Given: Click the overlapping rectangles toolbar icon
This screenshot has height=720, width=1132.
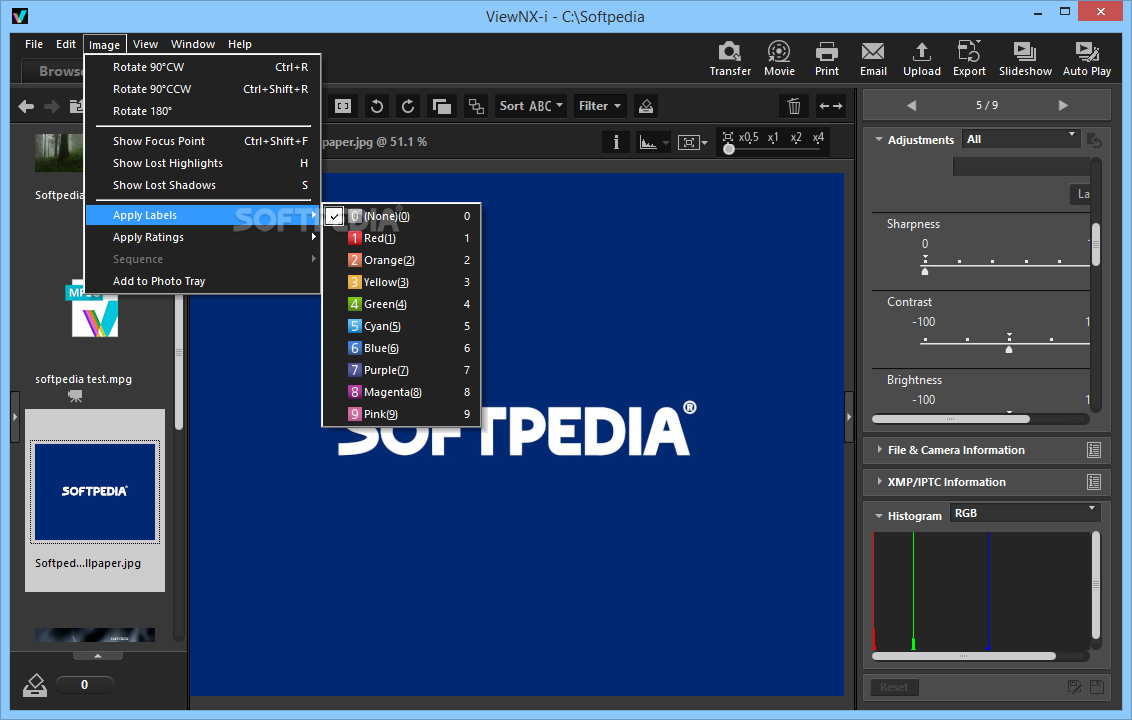Looking at the screenshot, I should (441, 106).
